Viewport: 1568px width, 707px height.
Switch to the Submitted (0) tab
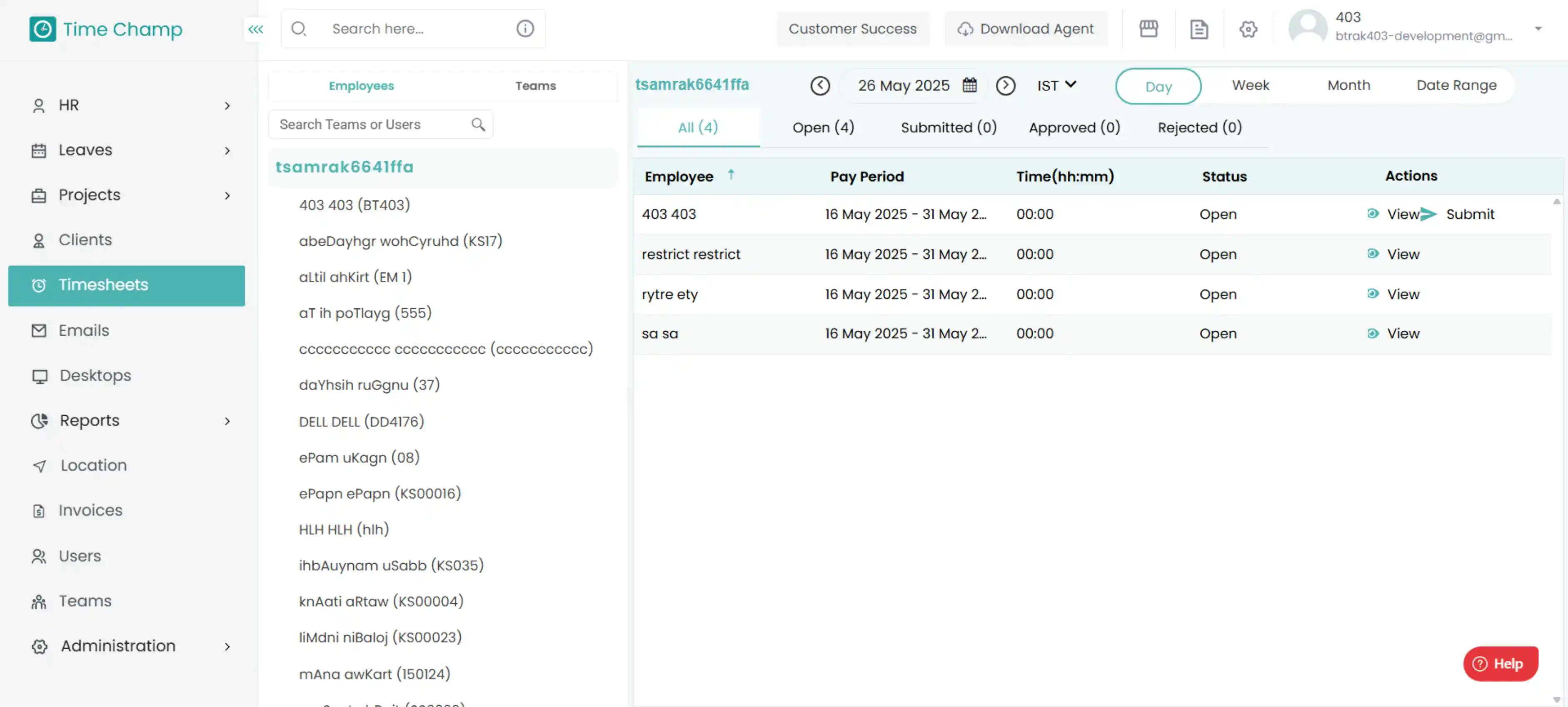949,127
